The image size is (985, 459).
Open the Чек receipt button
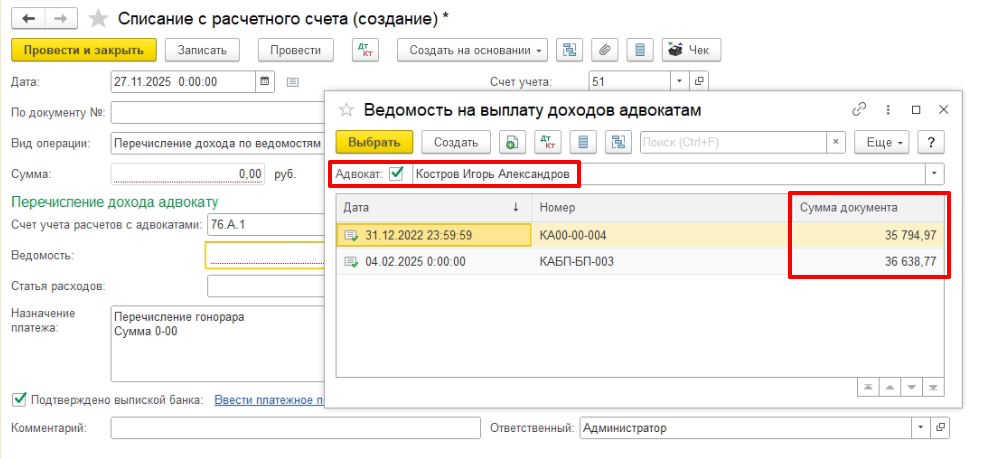click(691, 50)
